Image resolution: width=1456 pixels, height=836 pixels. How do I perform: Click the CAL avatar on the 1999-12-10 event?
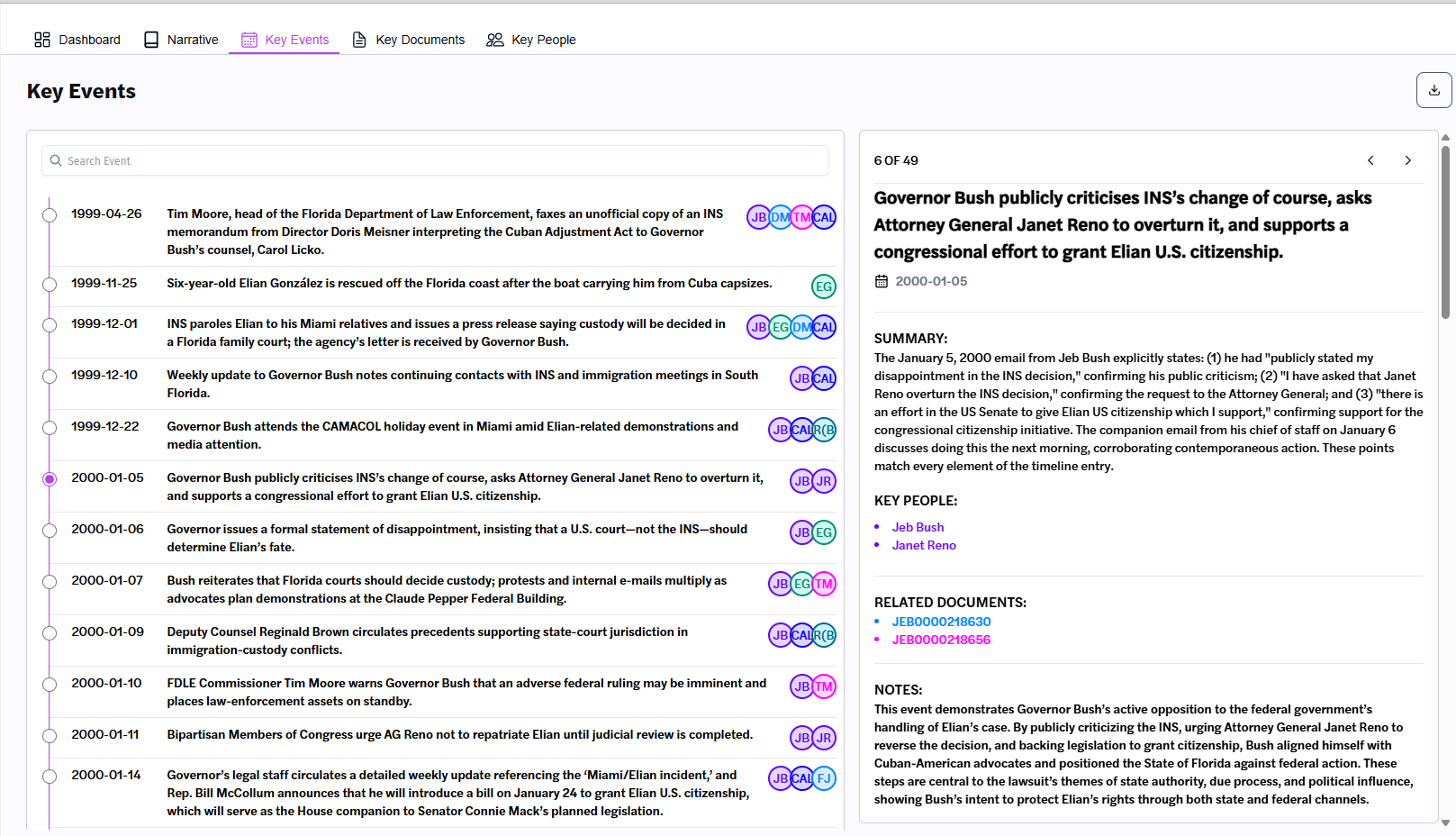(823, 378)
